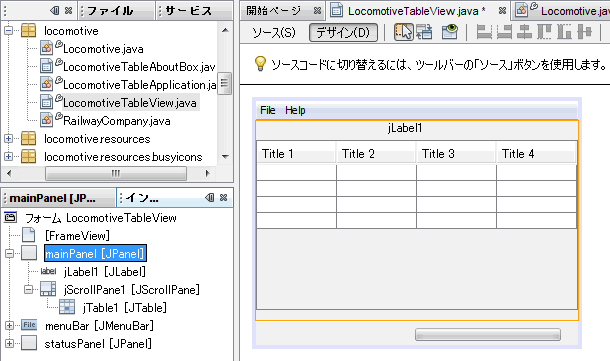Collapse the jScrollPane1 node
Viewport: 610px width, 361px height.
[x=28, y=289]
